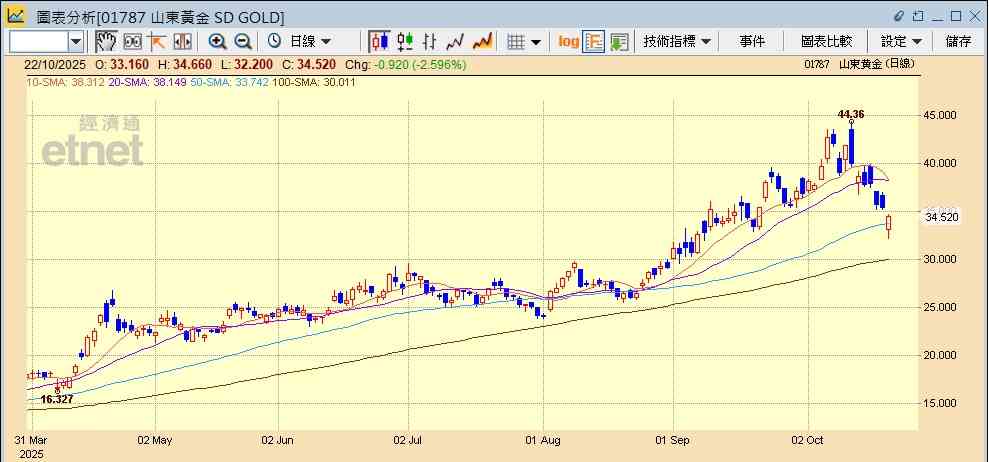Select the hand pan tool
The height and width of the screenshot is (462, 989).
tap(106, 41)
